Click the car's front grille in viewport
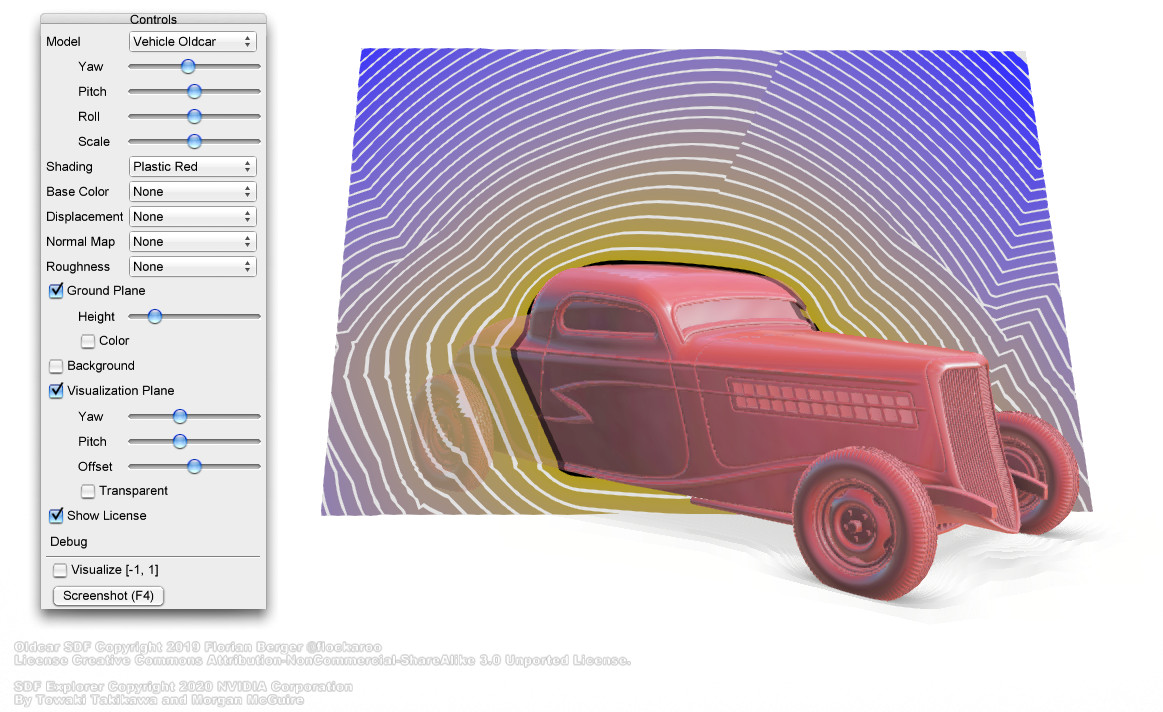Image resolution: width=1163 pixels, height=712 pixels. pyautogui.click(x=979, y=444)
